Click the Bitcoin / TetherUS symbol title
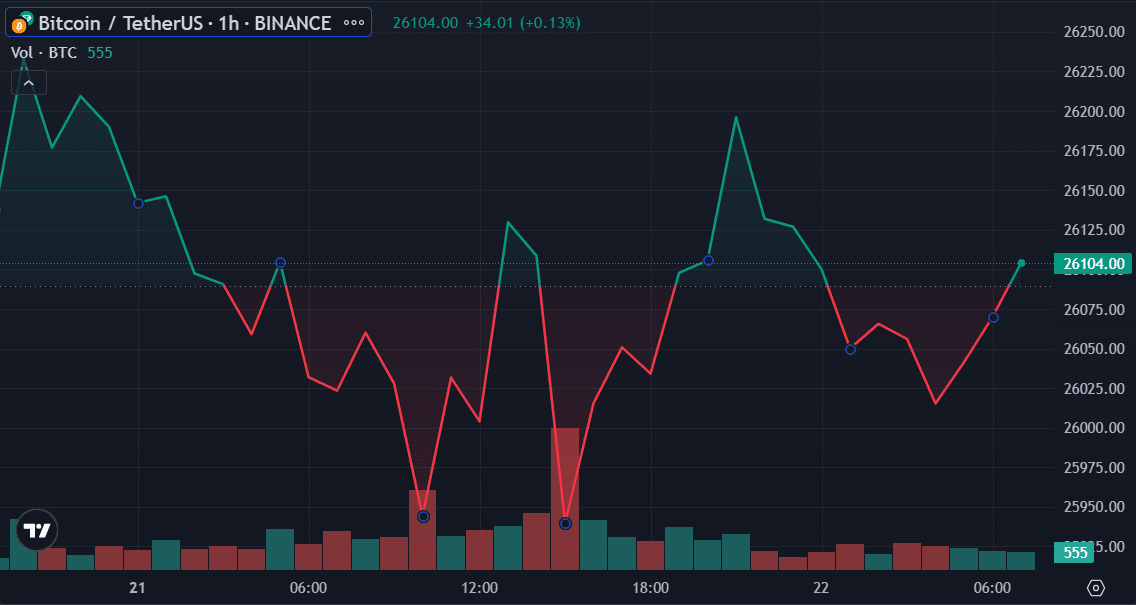Viewport: 1136px width, 605px height. point(184,23)
